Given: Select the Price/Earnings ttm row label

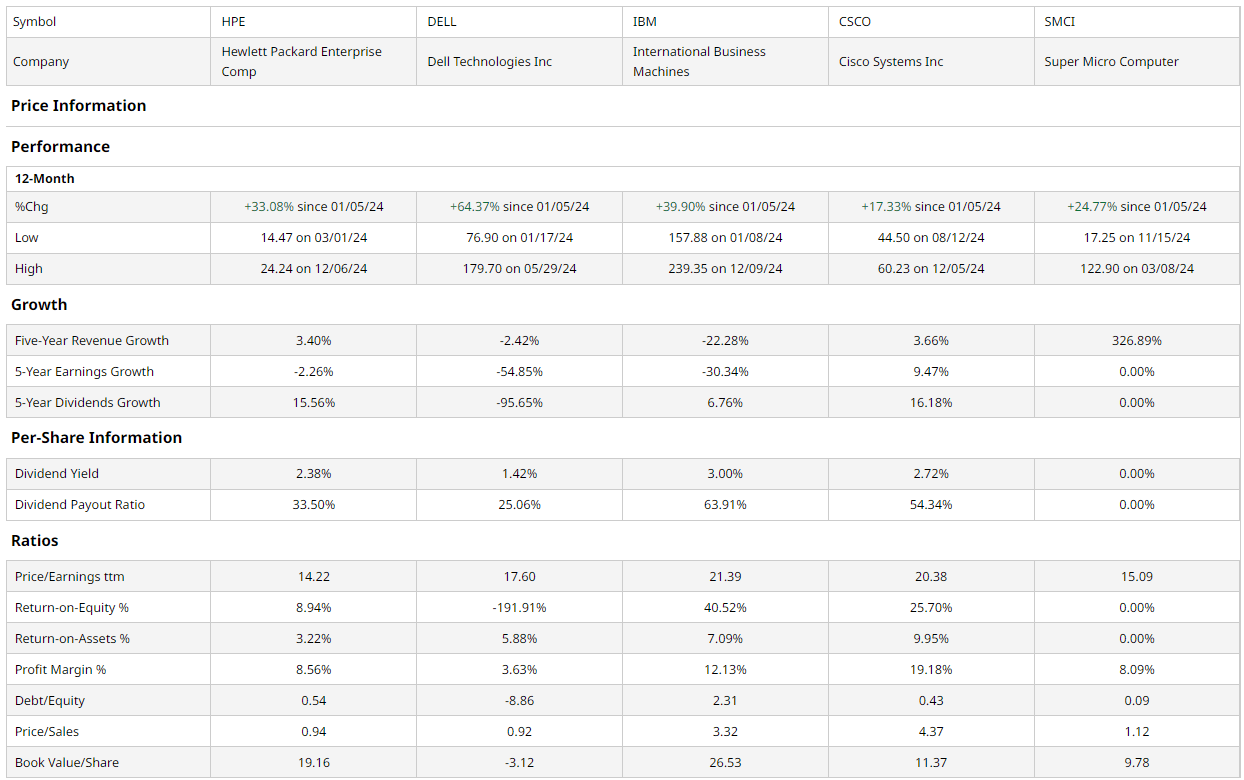Looking at the screenshot, I should point(70,577).
